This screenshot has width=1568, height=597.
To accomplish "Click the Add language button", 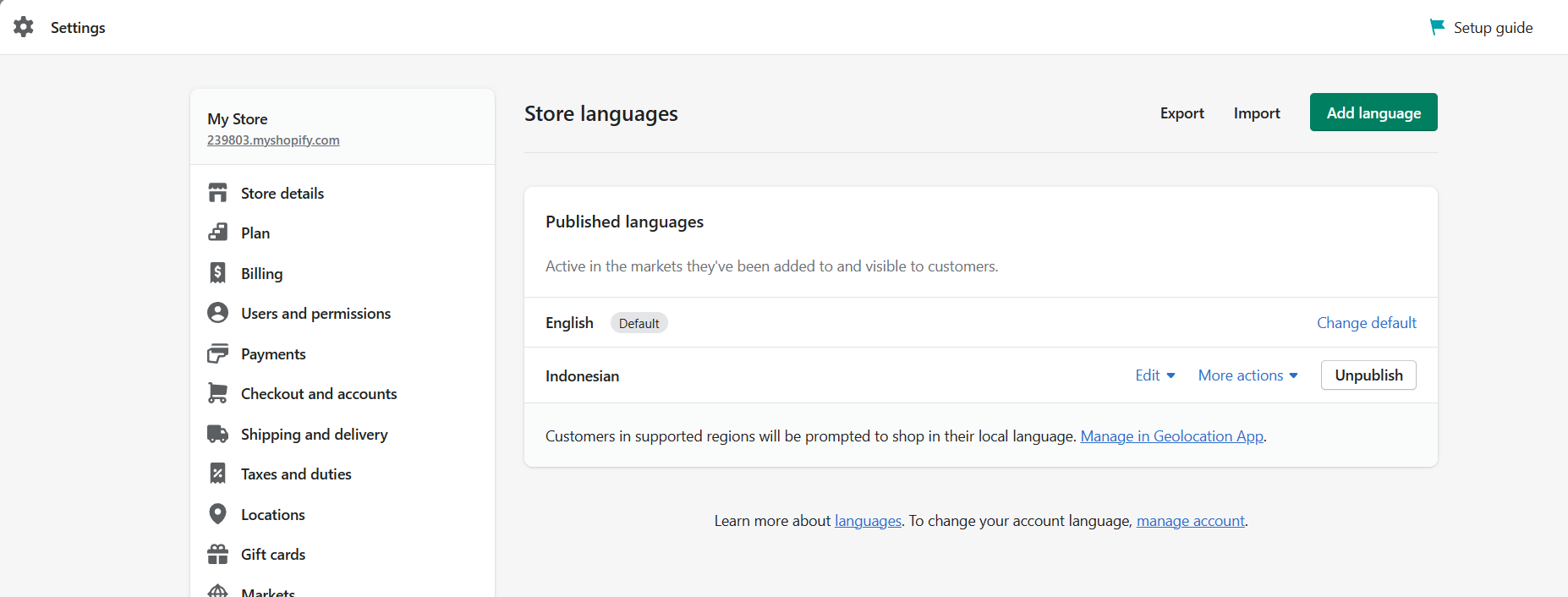I will (x=1373, y=112).
